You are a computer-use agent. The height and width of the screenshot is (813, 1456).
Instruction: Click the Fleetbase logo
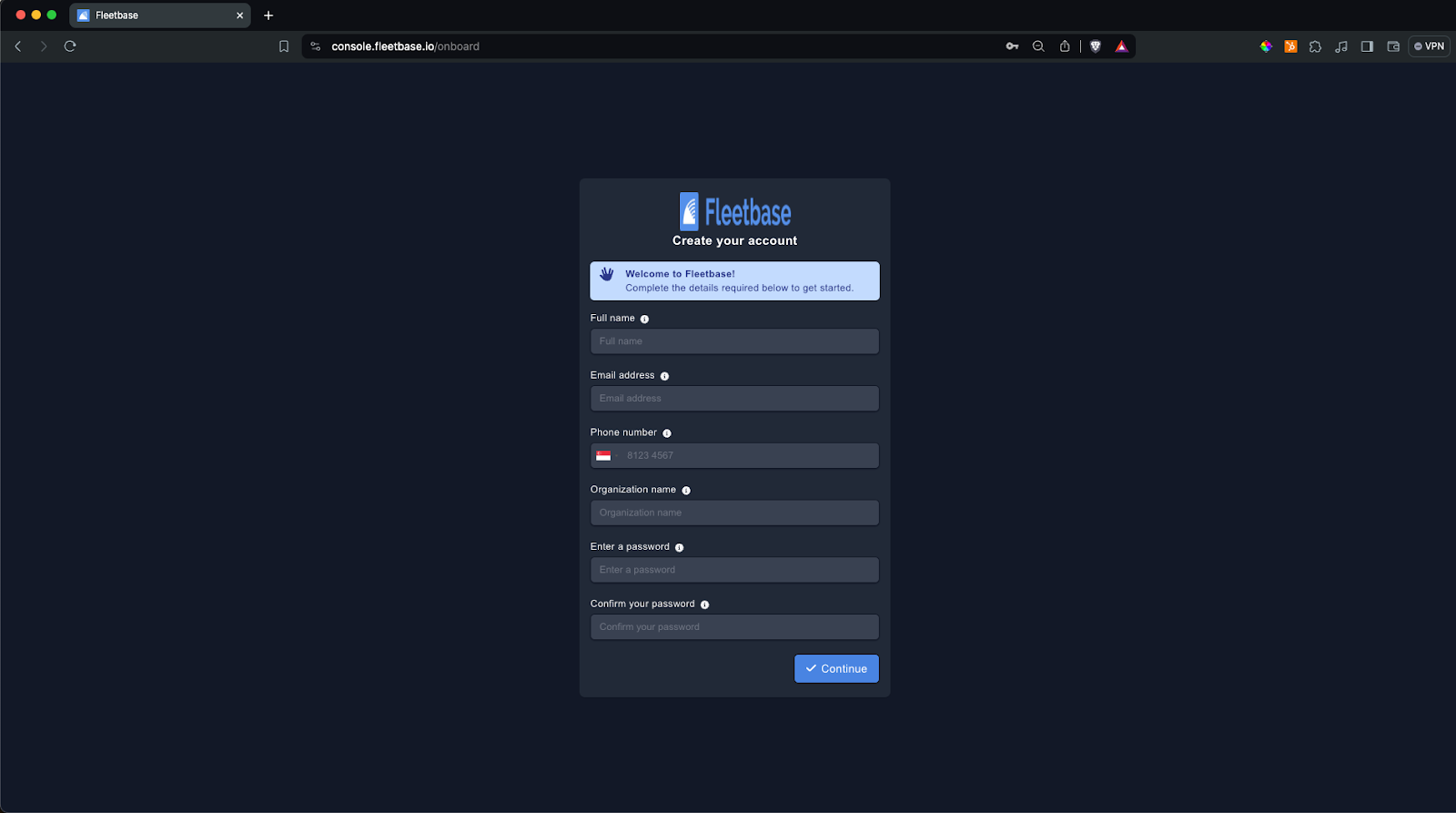tap(735, 211)
